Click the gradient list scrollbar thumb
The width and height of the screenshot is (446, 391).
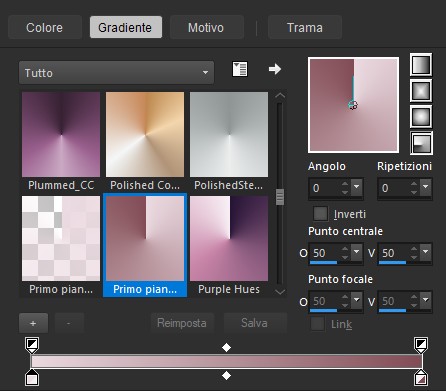[280, 197]
